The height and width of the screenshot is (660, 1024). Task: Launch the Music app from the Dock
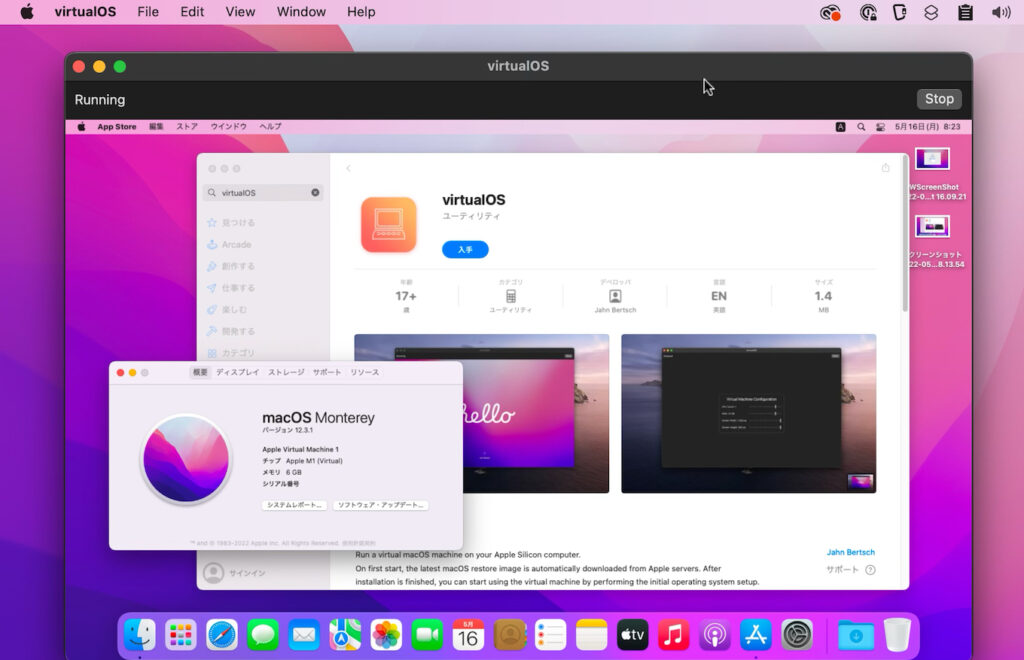[671, 634]
